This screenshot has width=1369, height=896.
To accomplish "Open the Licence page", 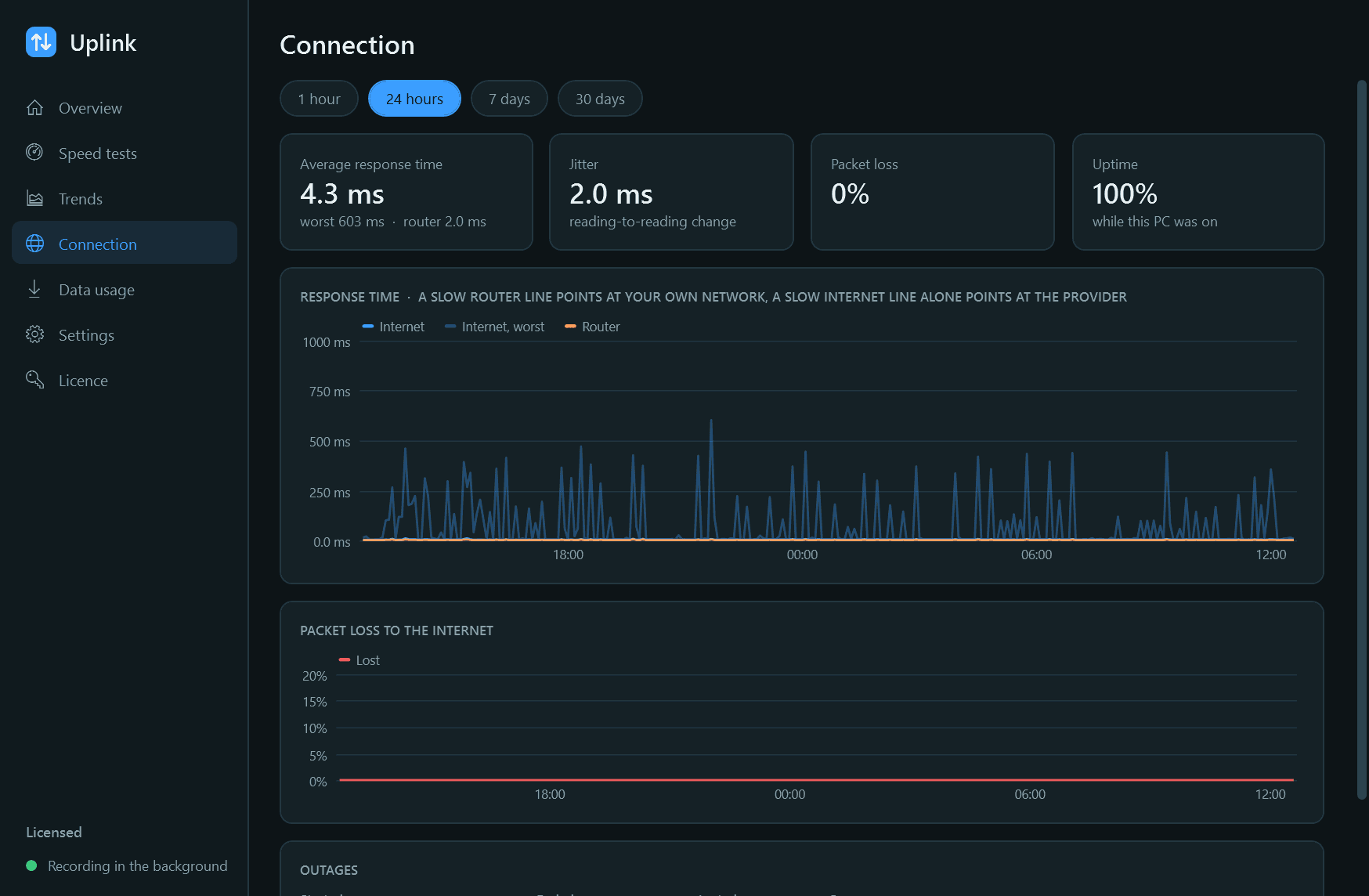I will point(125,381).
